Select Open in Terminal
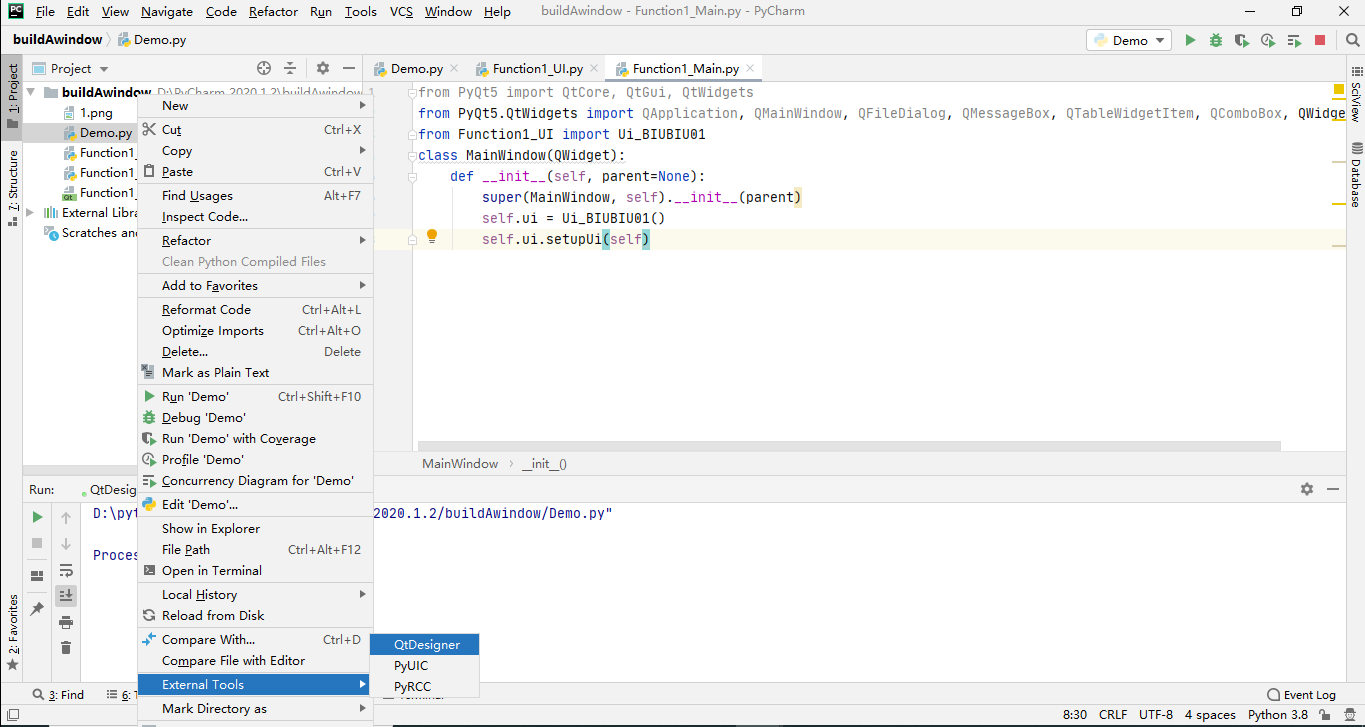Screen dimensions: 1365x727 [255, 570]
